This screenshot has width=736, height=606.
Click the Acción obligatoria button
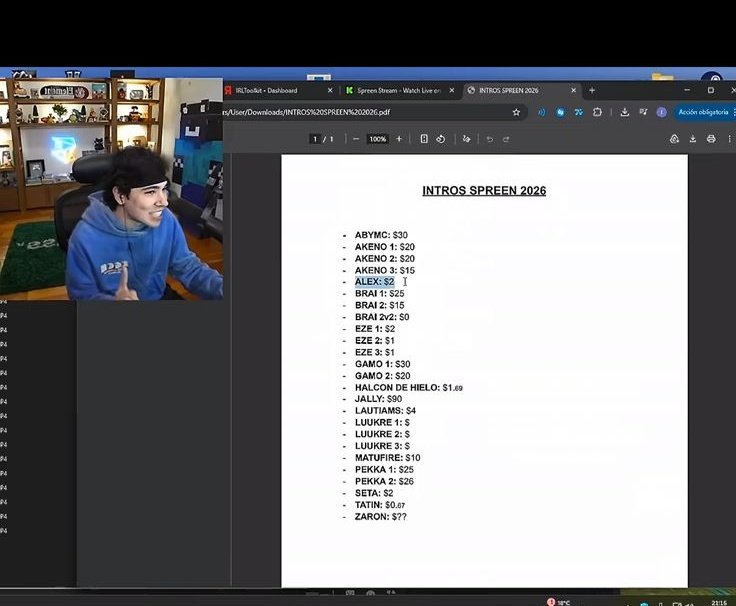(703, 112)
